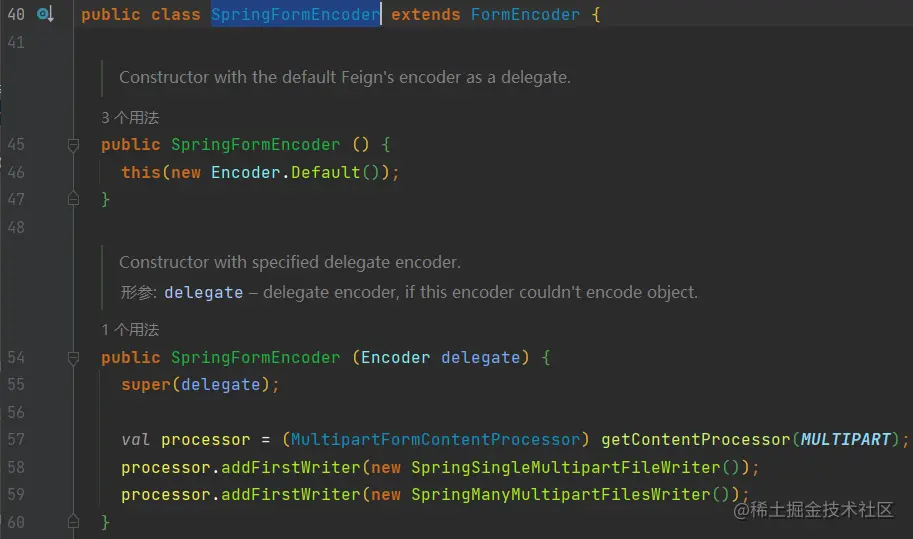Image resolution: width=913 pixels, height=539 pixels.
Task: Collapse the delegate constructor fold on line 54
Action: click(x=73, y=357)
